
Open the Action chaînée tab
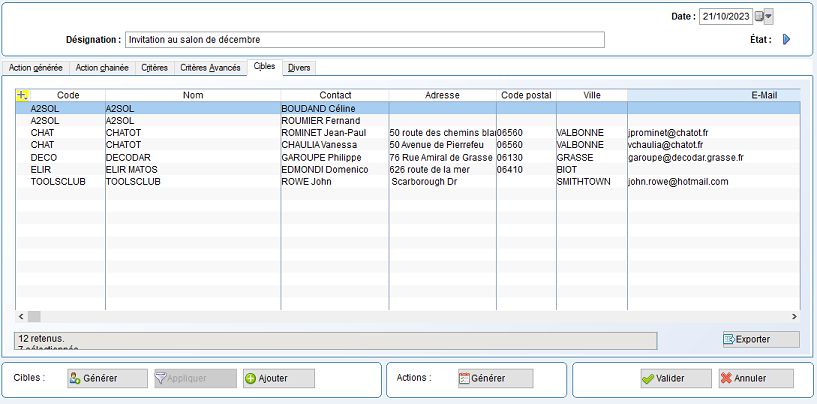pos(102,68)
